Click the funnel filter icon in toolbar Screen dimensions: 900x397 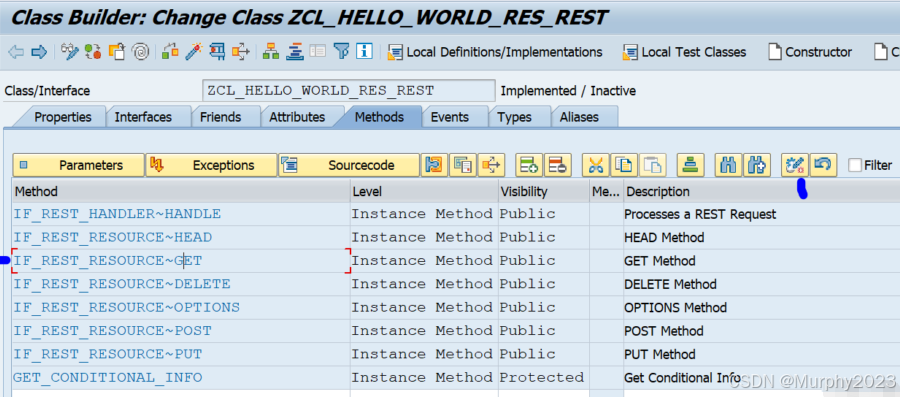[x=342, y=52]
